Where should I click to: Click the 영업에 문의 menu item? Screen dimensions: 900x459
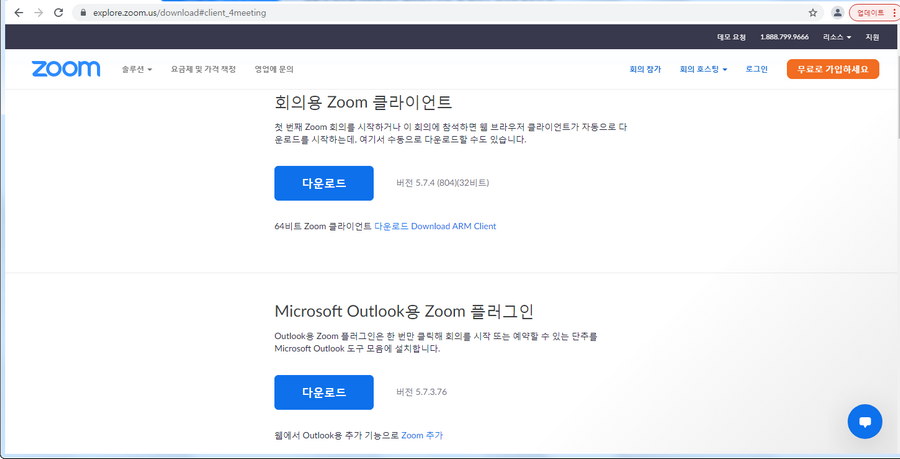(x=274, y=69)
